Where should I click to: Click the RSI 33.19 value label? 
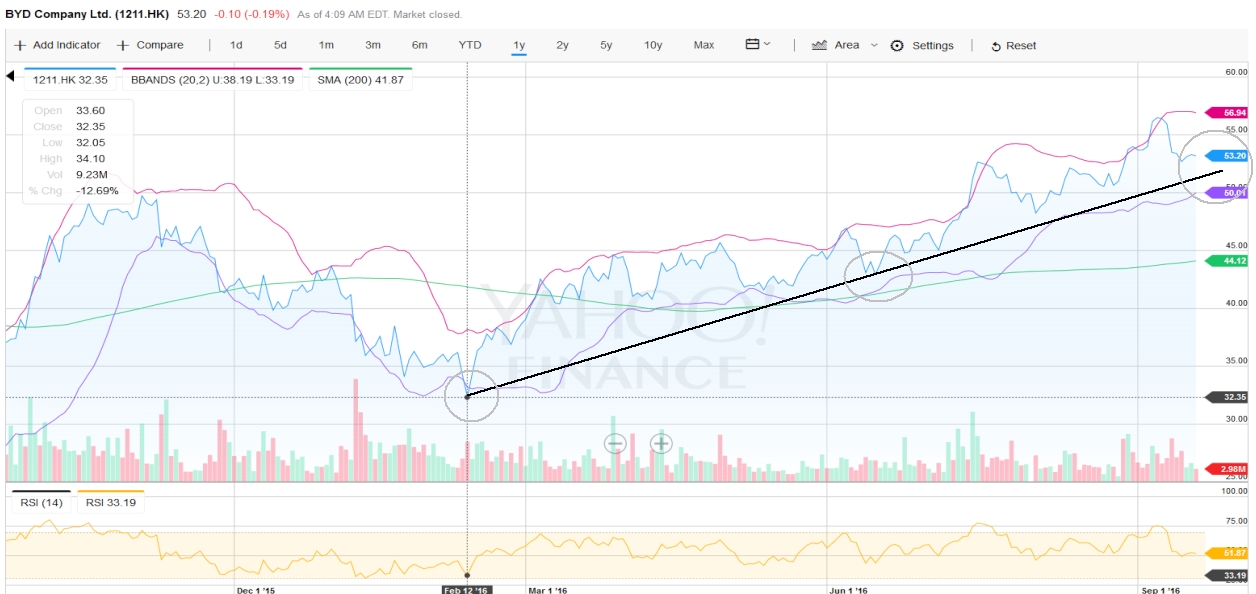coord(111,503)
